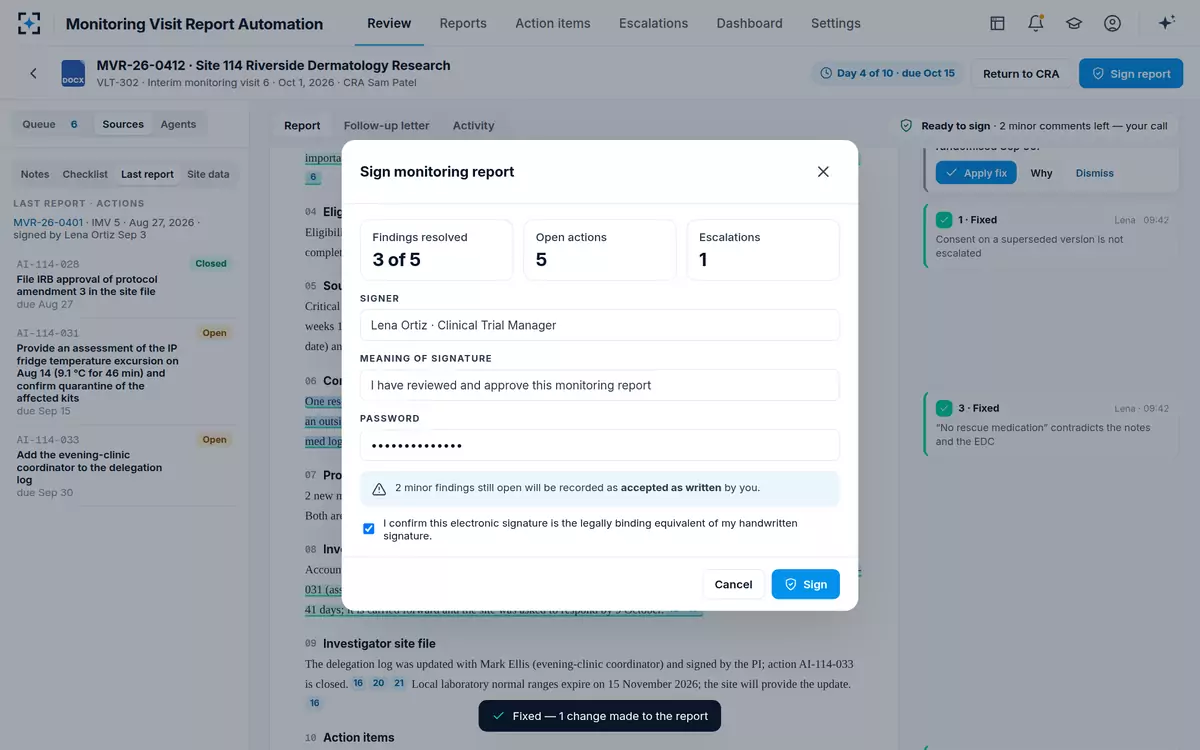The width and height of the screenshot is (1200, 750).
Task: Click the Open actions card
Action: click(x=599, y=249)
